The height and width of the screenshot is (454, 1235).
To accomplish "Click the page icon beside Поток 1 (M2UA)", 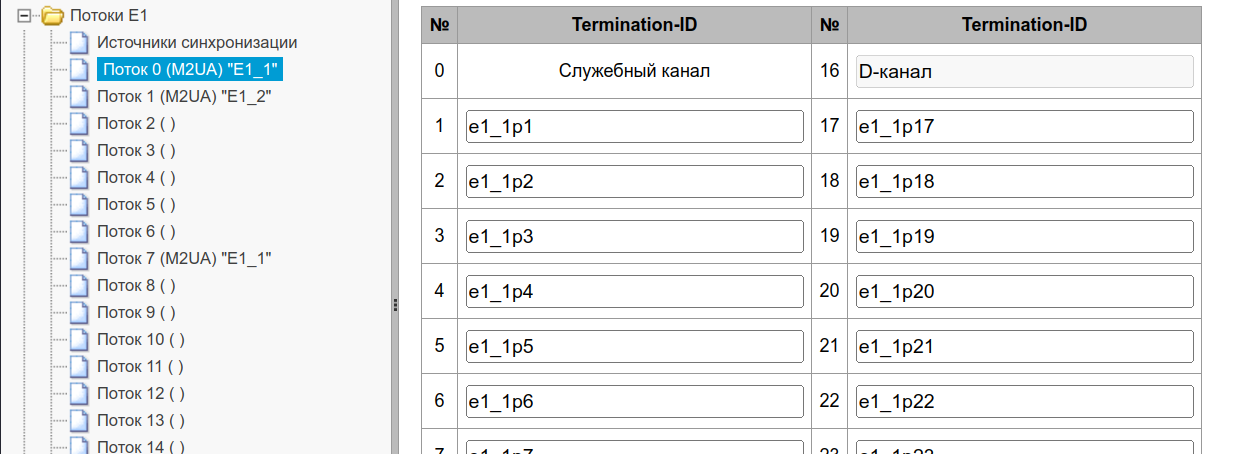I will (80, 97).
